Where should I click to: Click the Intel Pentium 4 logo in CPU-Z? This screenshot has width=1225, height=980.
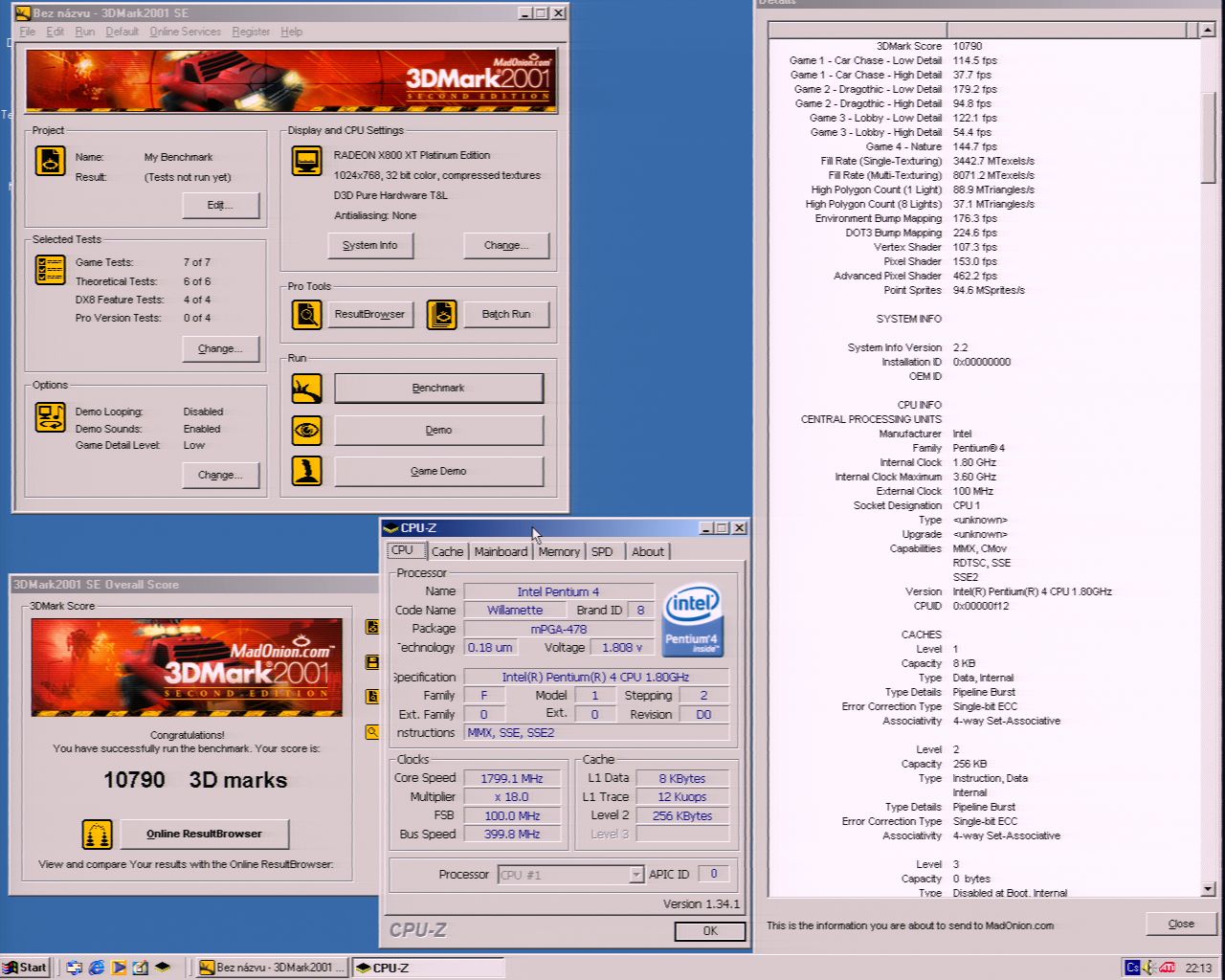click(x=691, y=620)
